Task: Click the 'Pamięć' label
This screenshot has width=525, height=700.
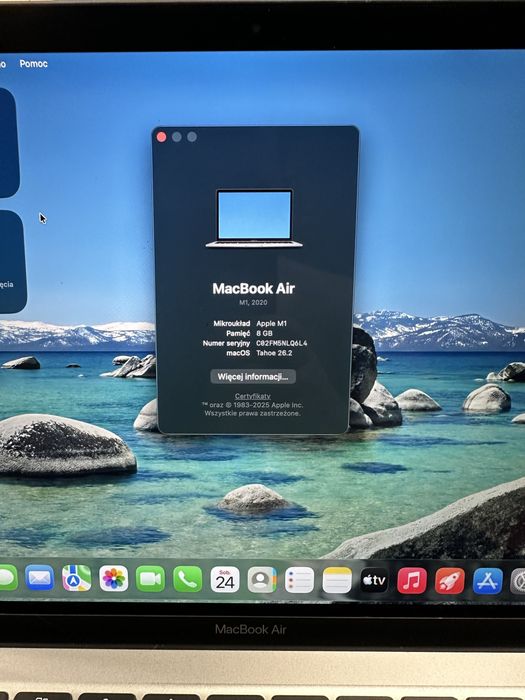Action: tap(238, 333)
